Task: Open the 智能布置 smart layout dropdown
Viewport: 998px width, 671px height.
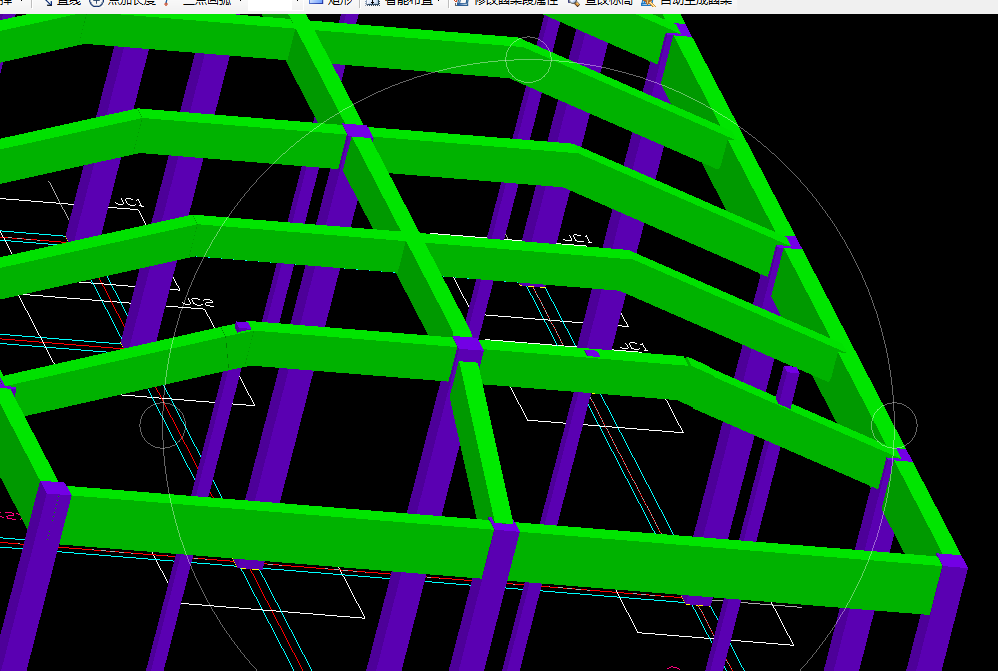Action: pyautogui.click(x=404, y=2)
